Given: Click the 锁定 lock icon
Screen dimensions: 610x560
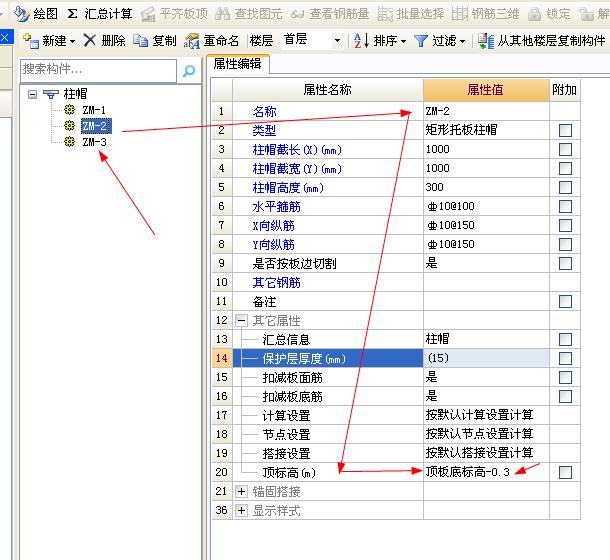Looking at the screenshot, I should click(x=535, y=14).
